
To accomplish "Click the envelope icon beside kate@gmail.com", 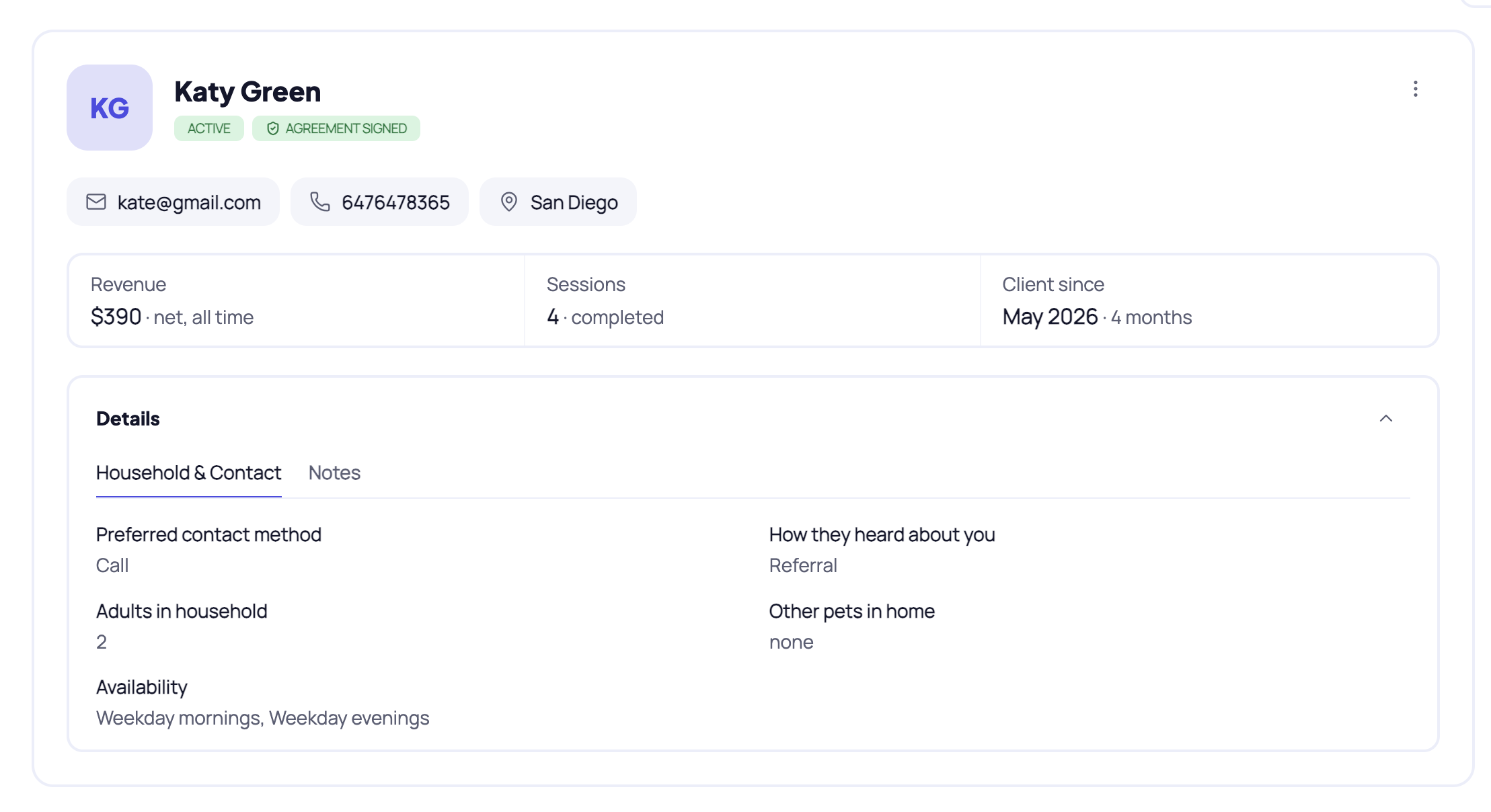I will tap(96, 202).
